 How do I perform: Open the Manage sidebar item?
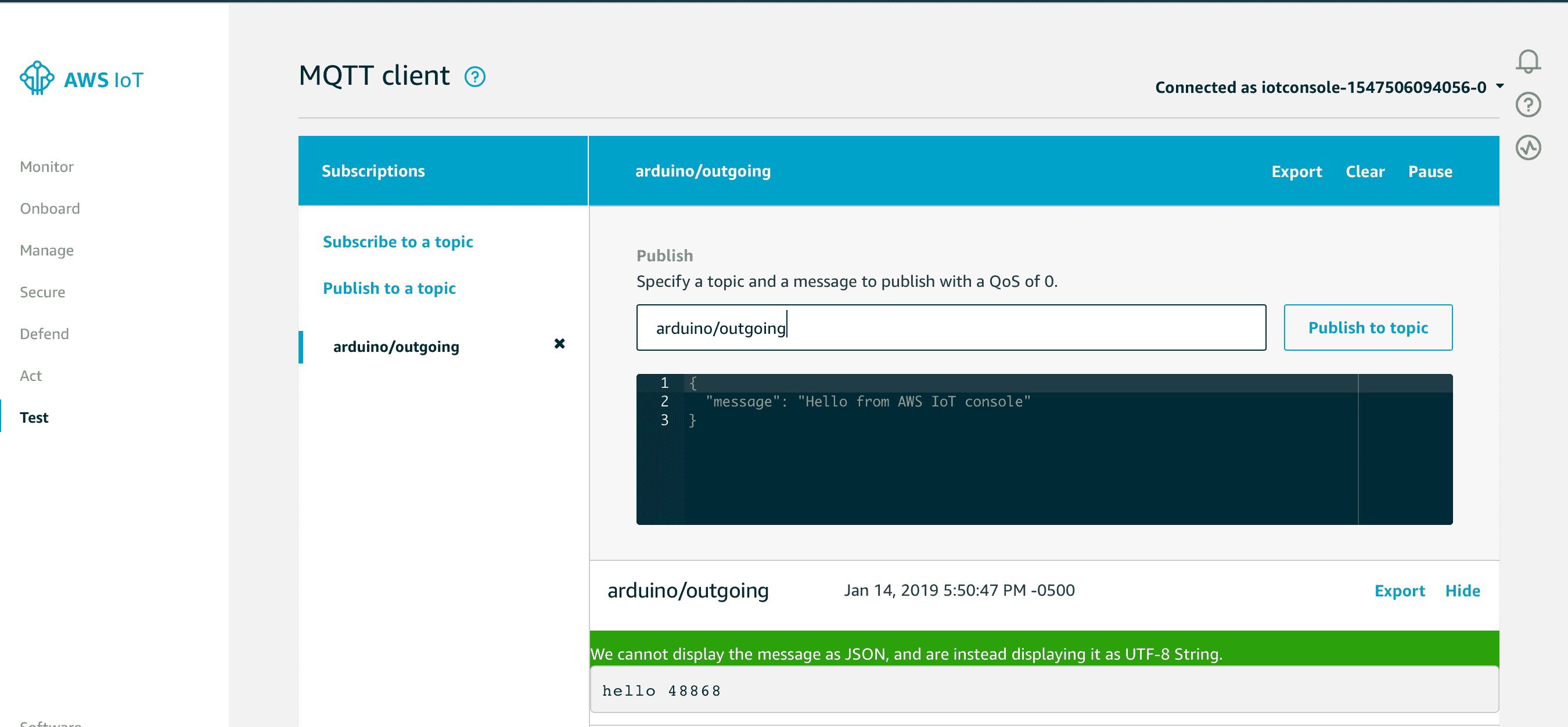46,250
